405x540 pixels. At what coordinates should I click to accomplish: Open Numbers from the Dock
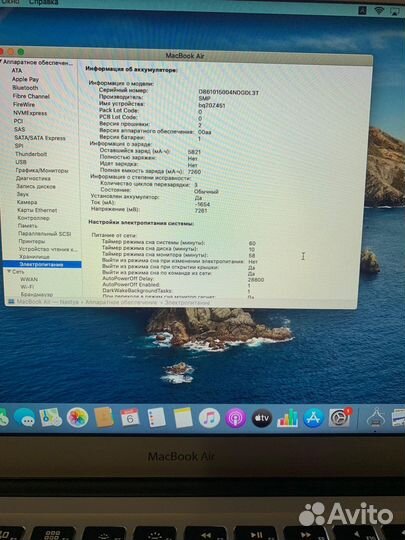pos(288,418)
